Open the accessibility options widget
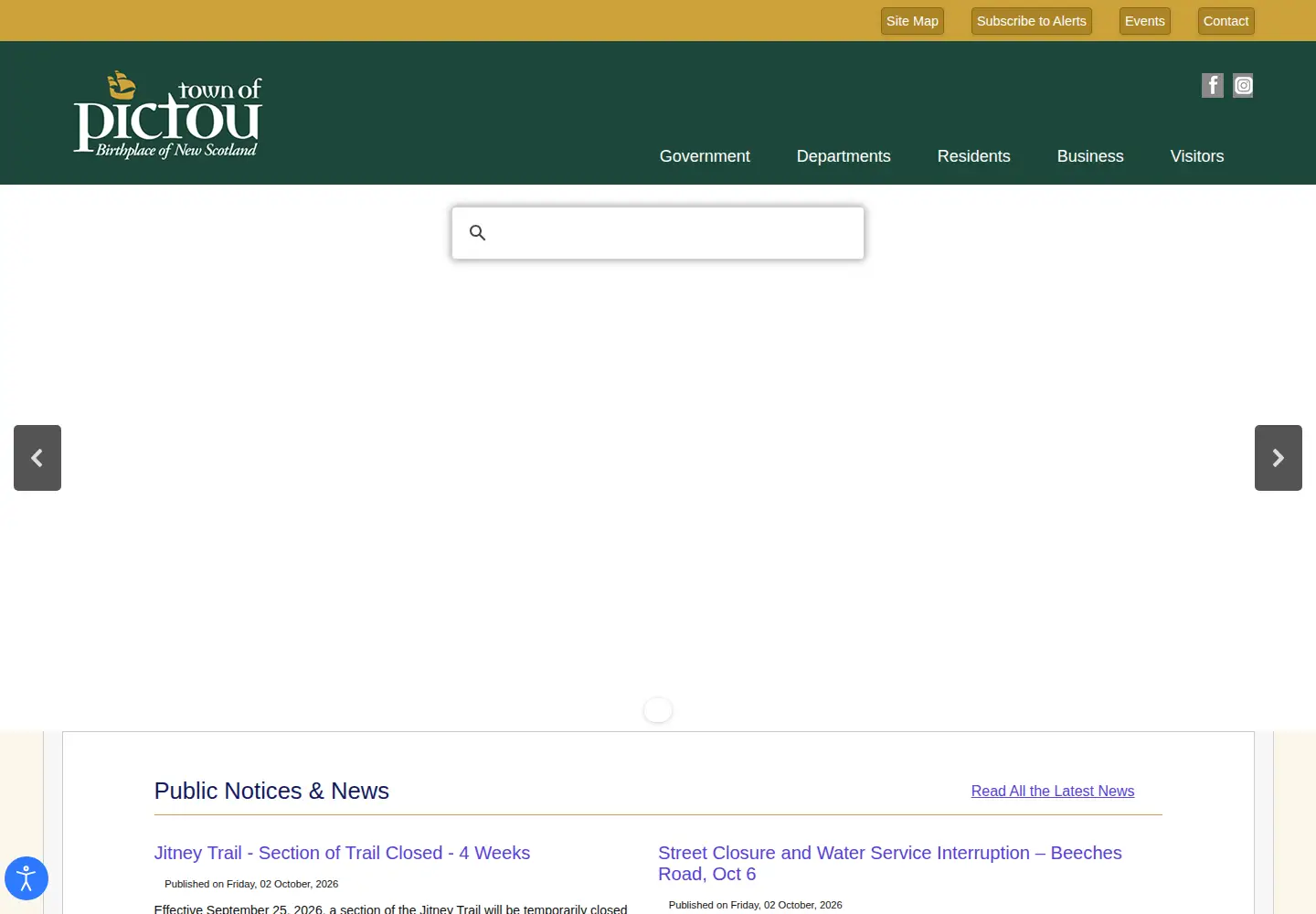The height and width of the screenshot is (914, 1316). coord(27,878)
